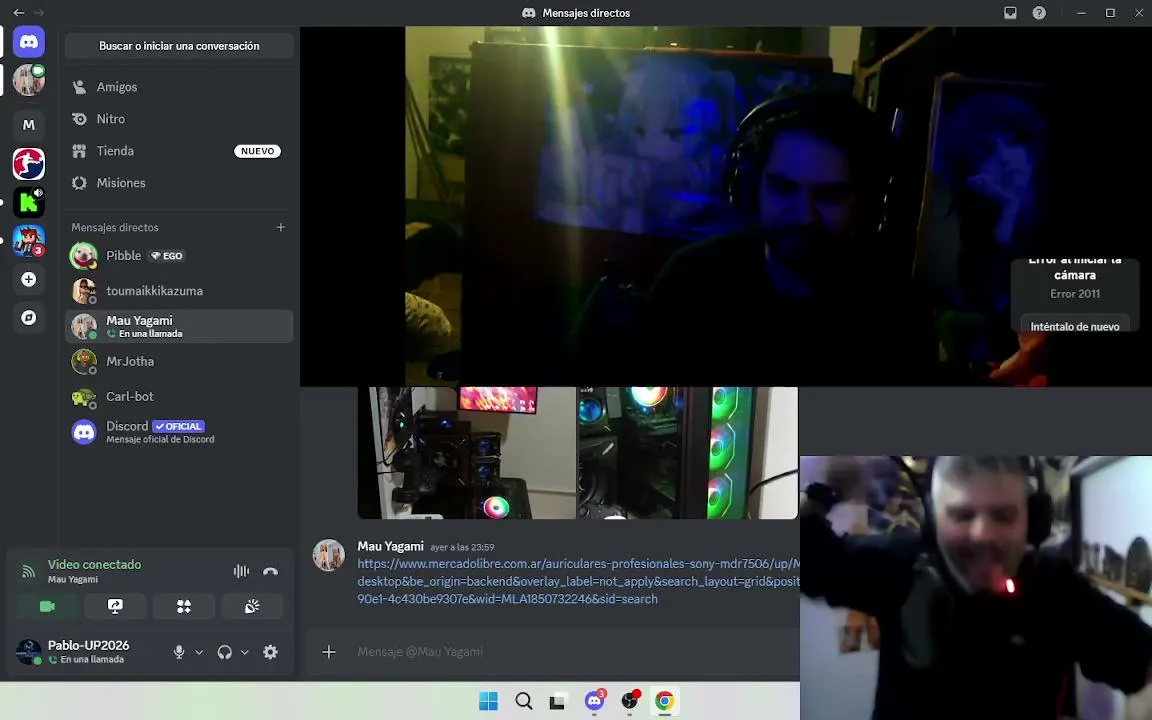The width and height of the screenshot is (1152, 720).
Task: Open Discover servers compass icon
Action: (29, 317)
